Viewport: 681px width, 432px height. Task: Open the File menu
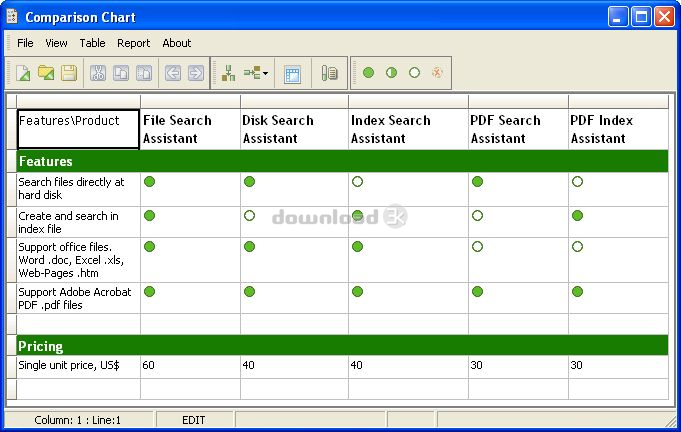coord(25,43)
